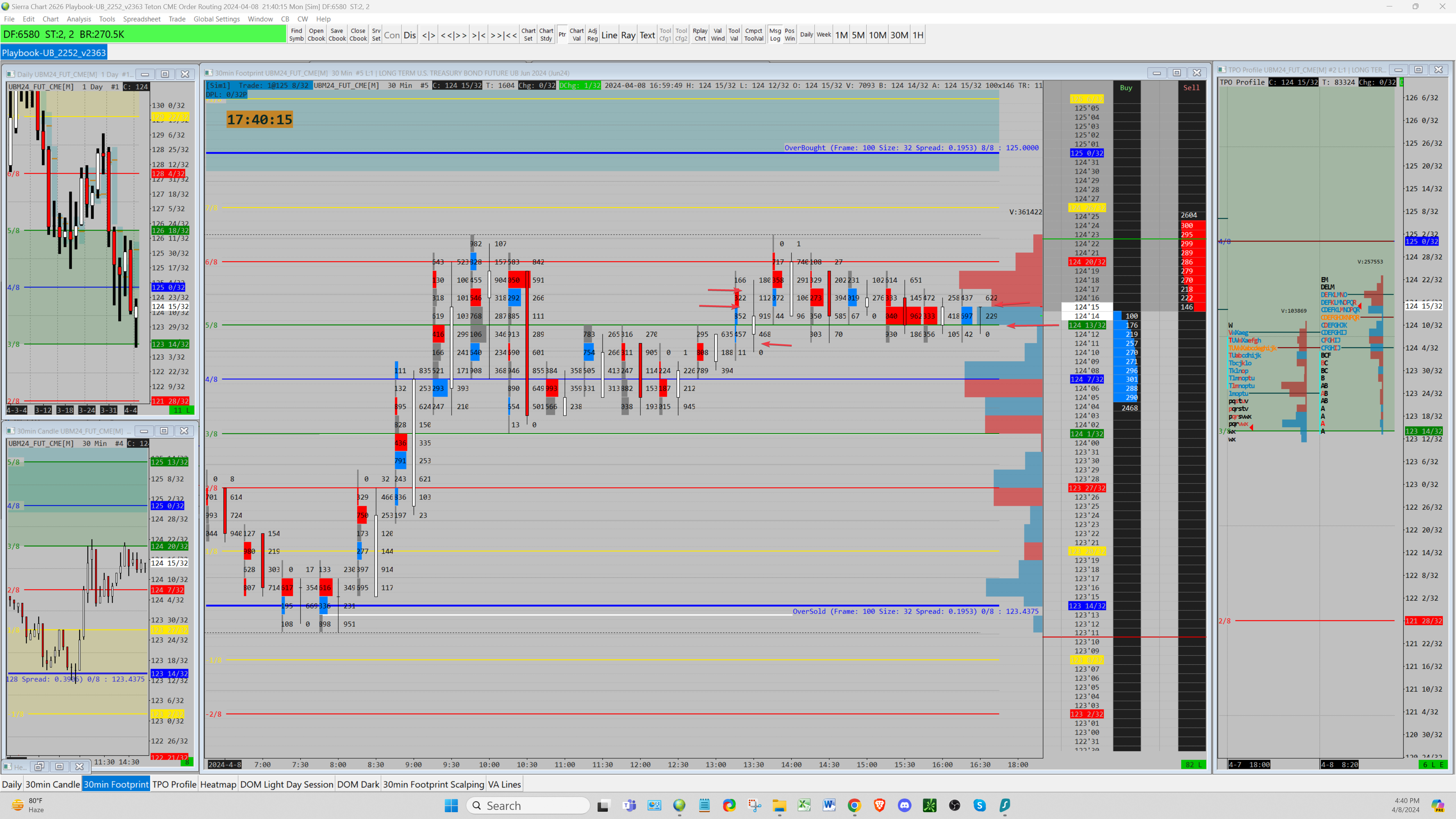The image size is (1456, 819).
Task: Switch to the Heatmap chart tab
Action: [x=218, y=784]
